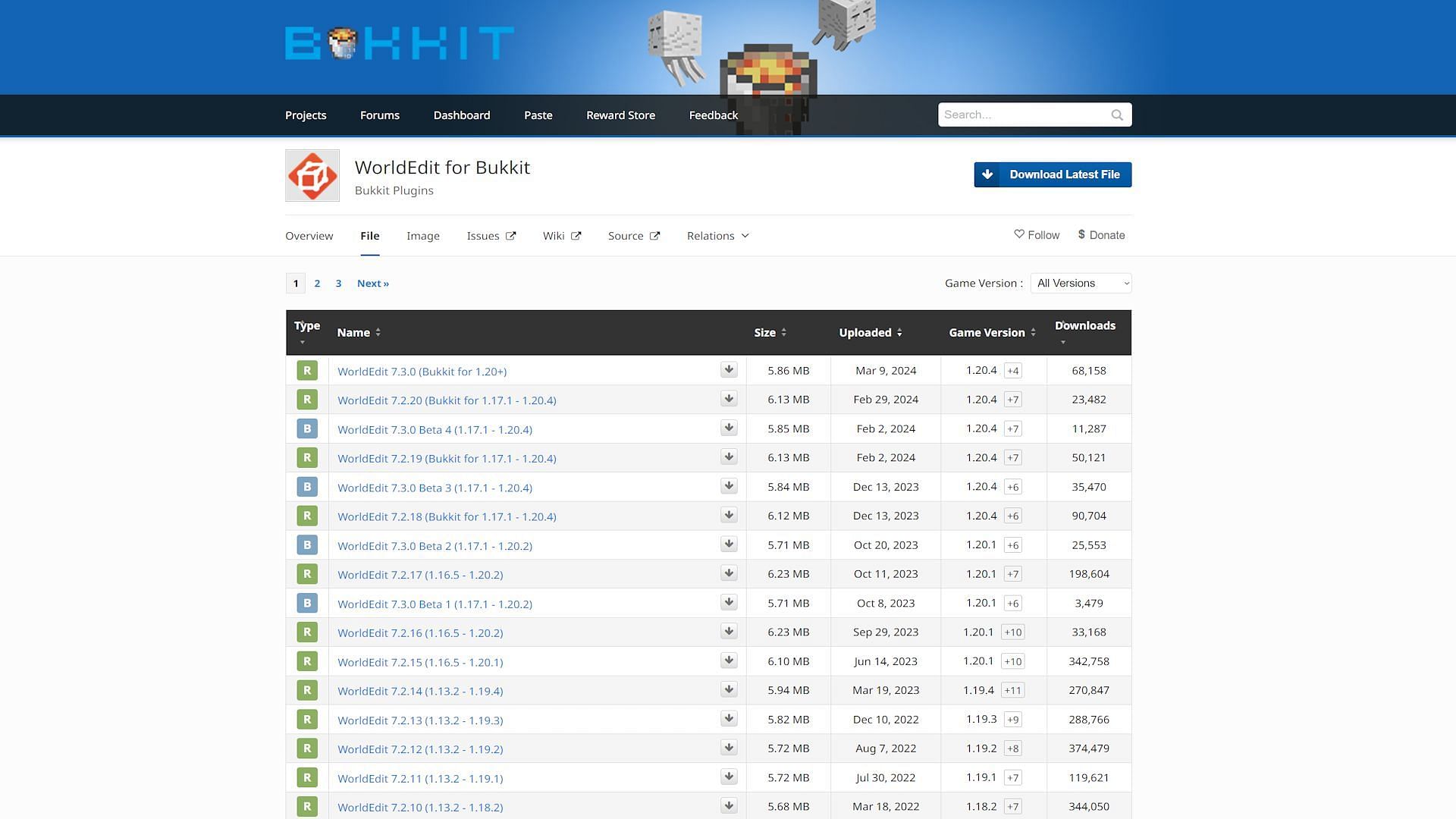
Task: Click the download arrow for WorldEdit 7.3.0 (Bukkit for 1.20+)
Action: click(x=729, y=370)
